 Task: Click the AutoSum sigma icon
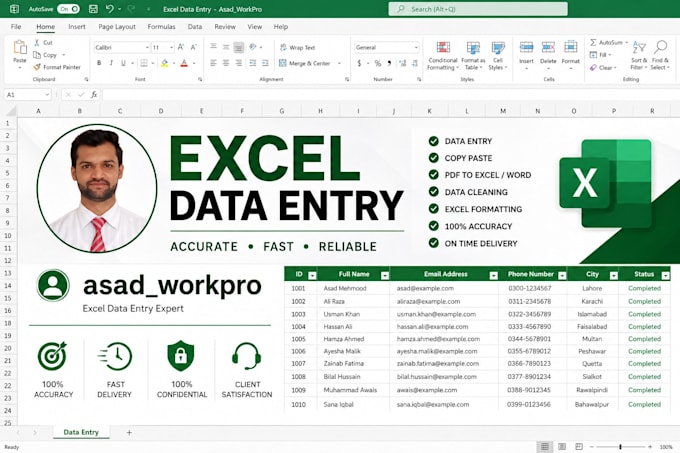tap(593, 42)
